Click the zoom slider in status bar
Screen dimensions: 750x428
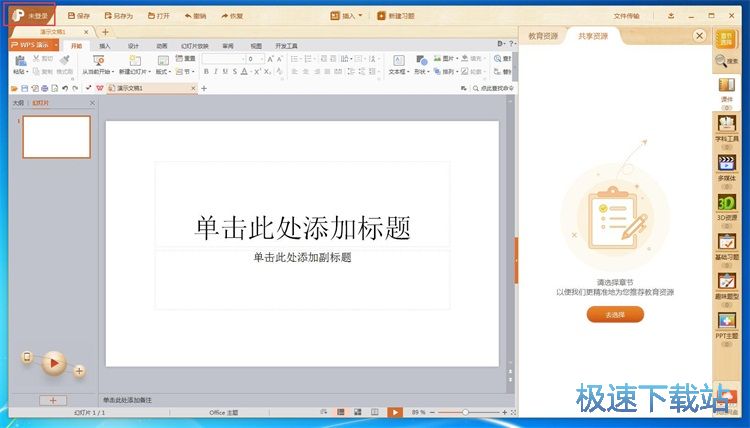pyautogui.click(x=465, y=412)
